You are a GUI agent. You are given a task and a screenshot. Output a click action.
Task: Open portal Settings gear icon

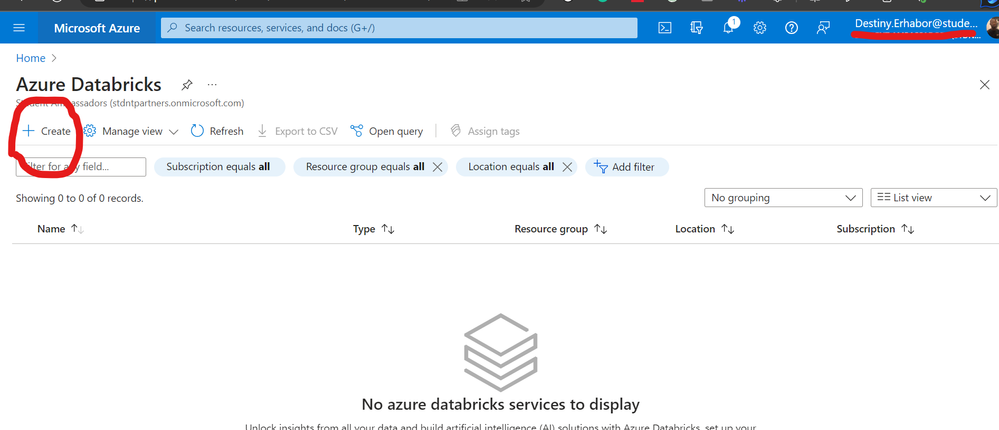click(x=759, y=28)
